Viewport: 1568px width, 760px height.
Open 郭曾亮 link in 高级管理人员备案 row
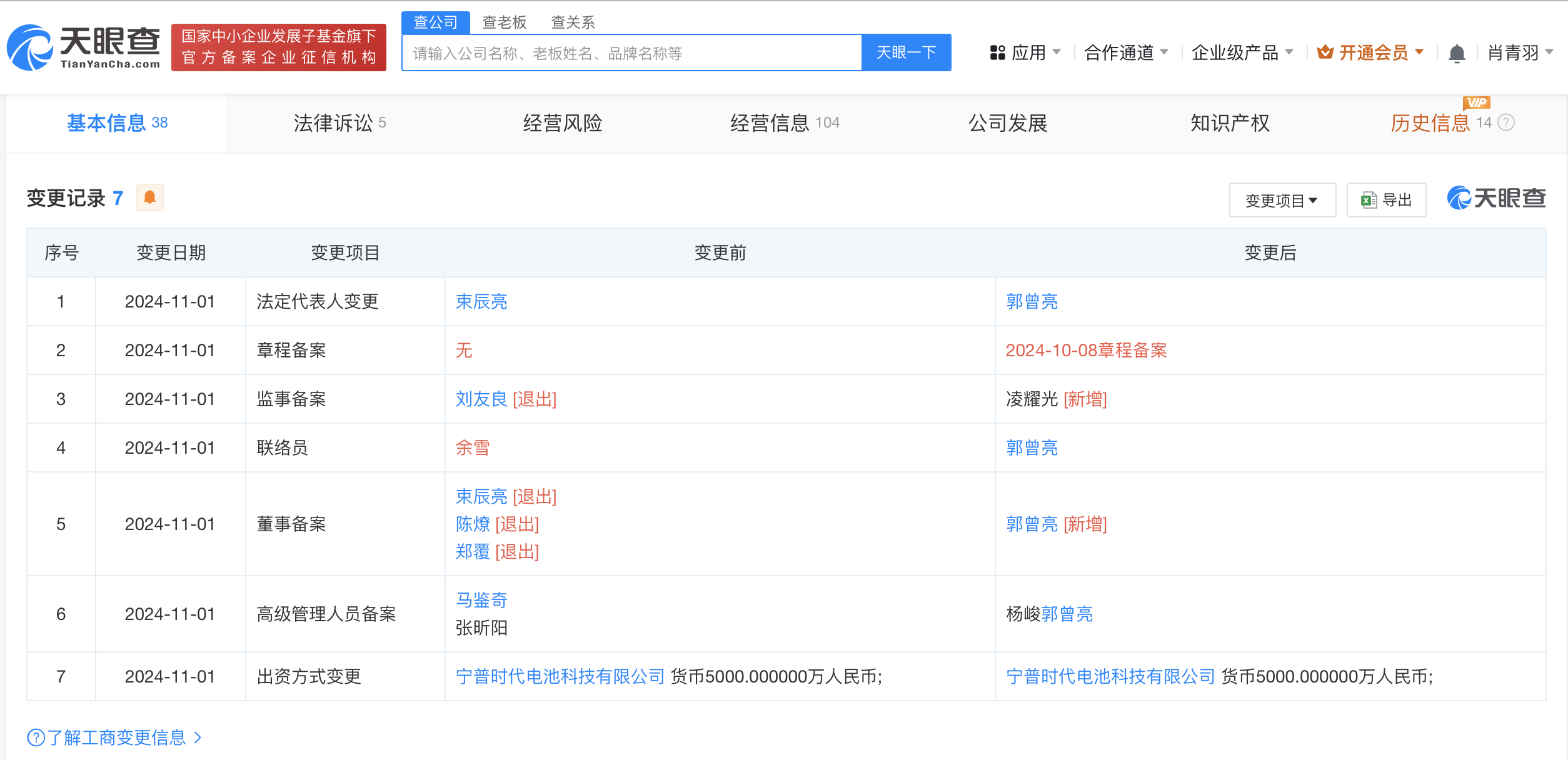point(1067,614)
